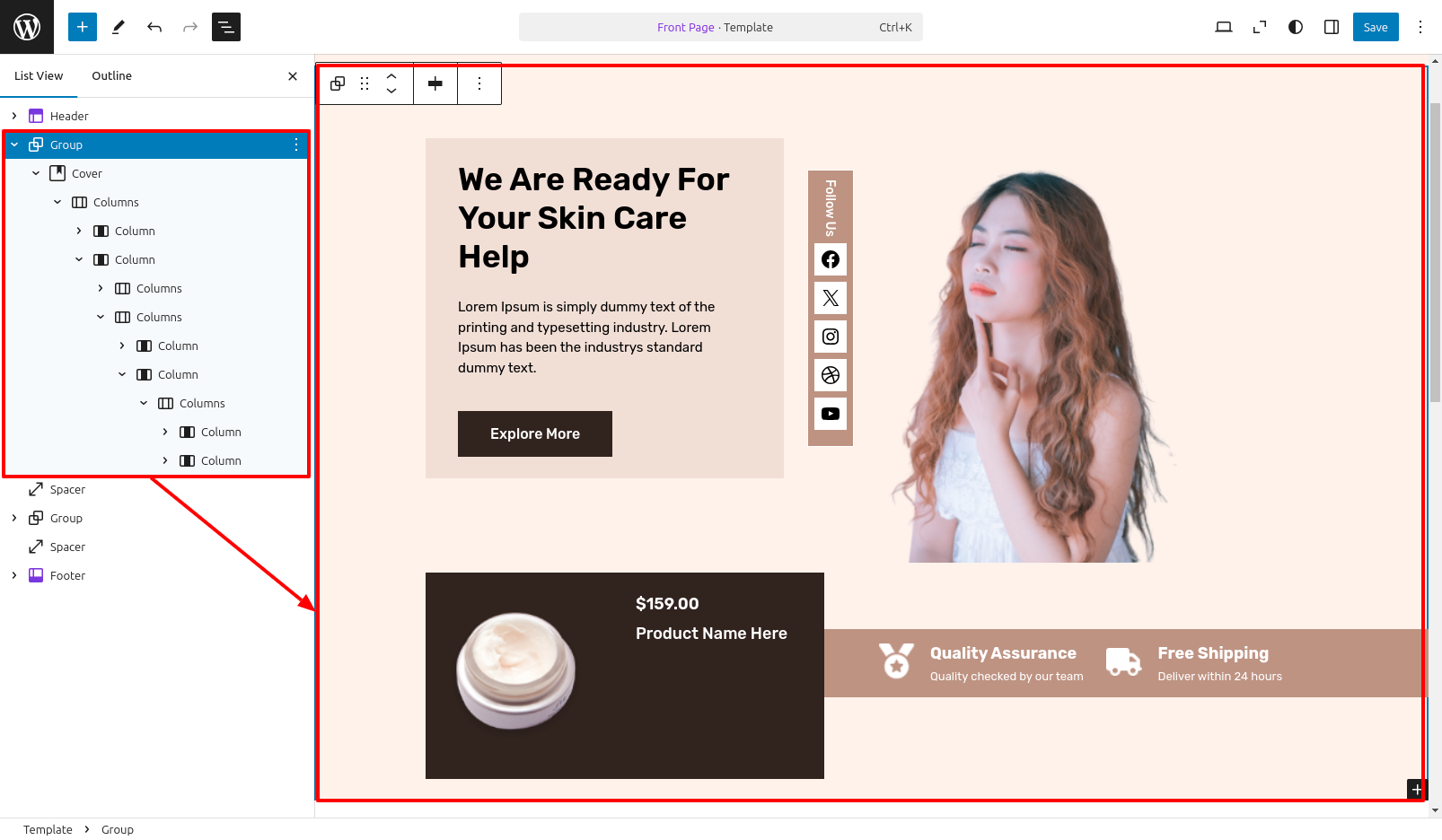
Task: Toggle full-height alignment in block toolbar
Action: point(435,83)
